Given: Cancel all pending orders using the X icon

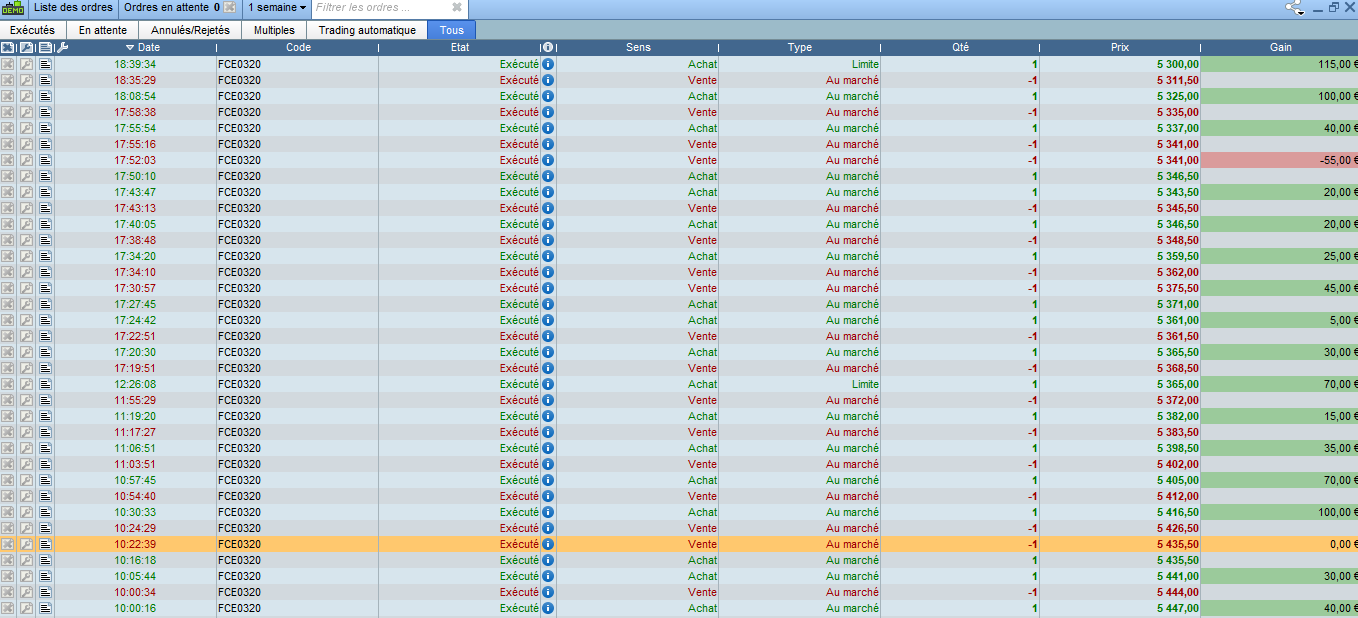Looking at the screenshot, I should click(230, 8).
